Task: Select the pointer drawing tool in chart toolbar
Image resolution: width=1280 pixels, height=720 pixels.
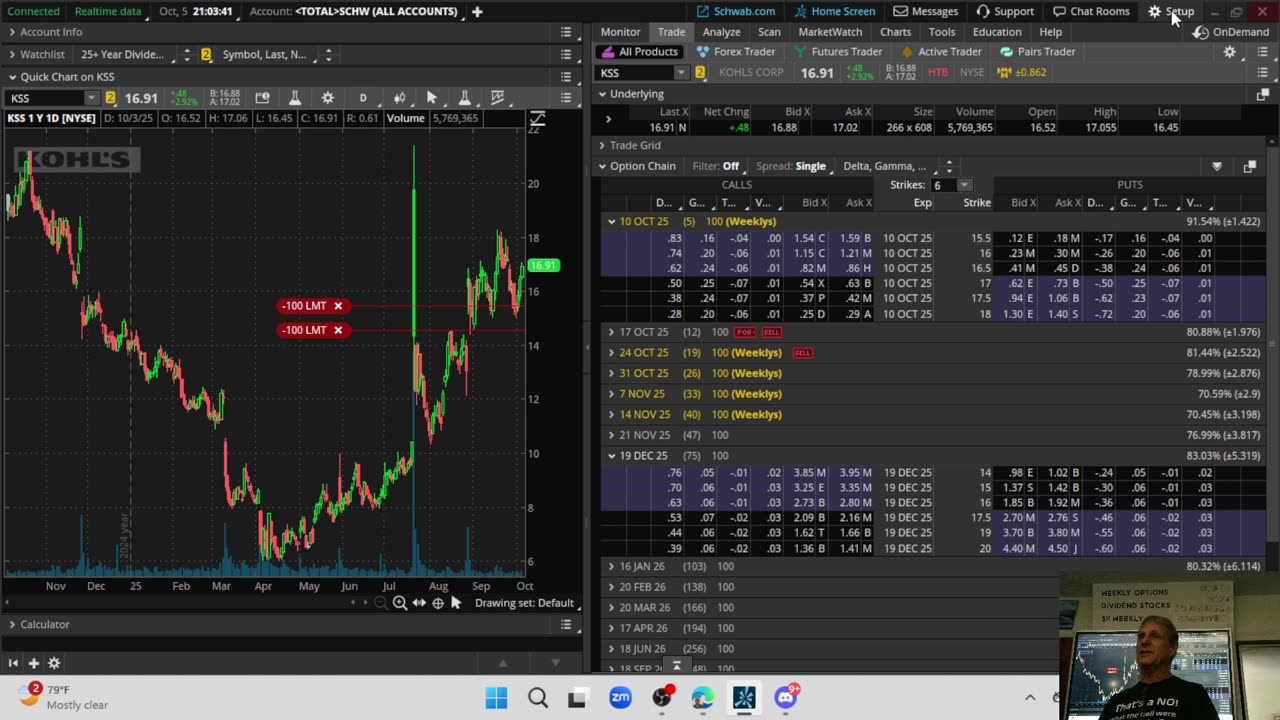Action: click(x=432, y=98)
